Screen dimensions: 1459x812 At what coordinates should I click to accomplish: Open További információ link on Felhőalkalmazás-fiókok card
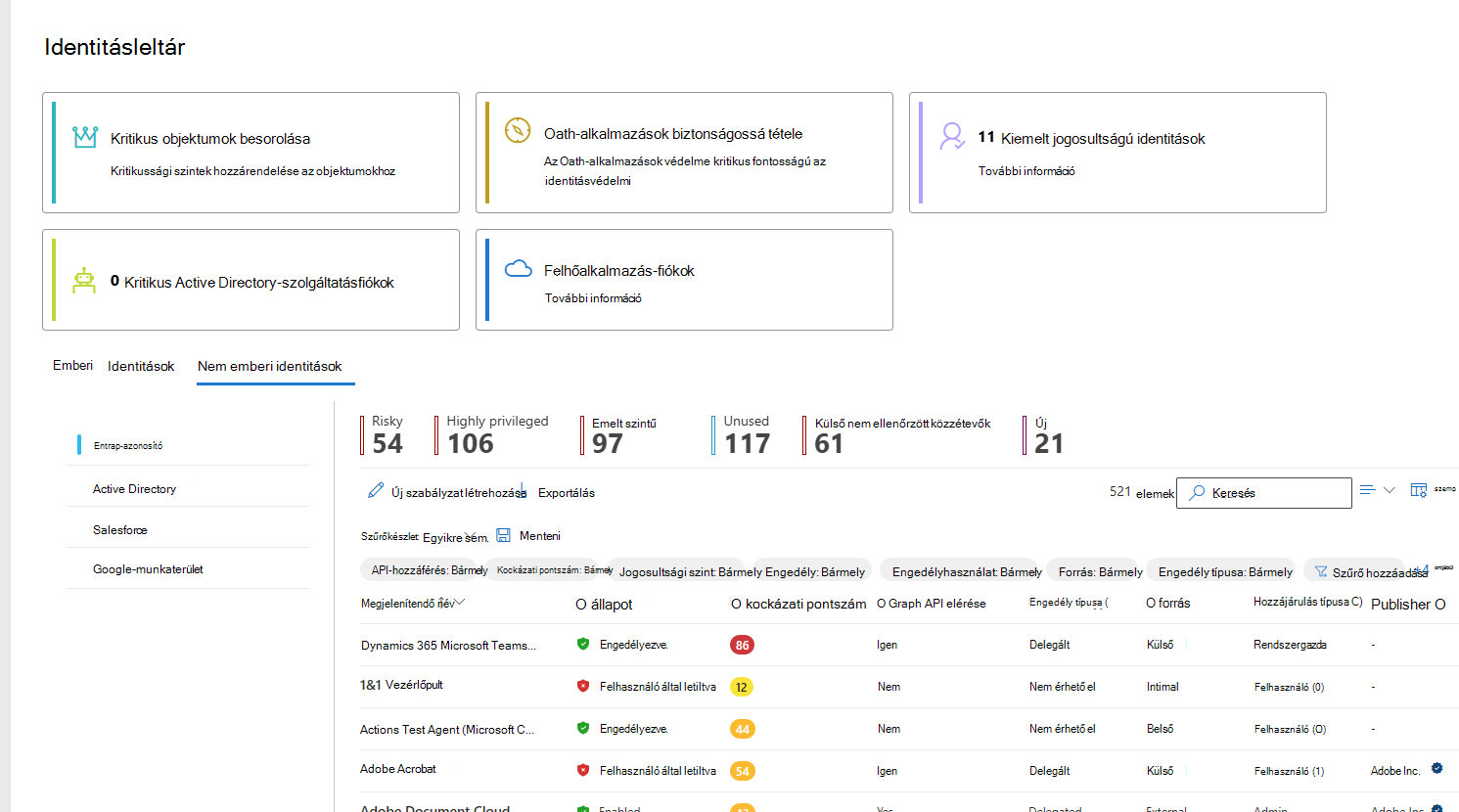pos(593,298)
